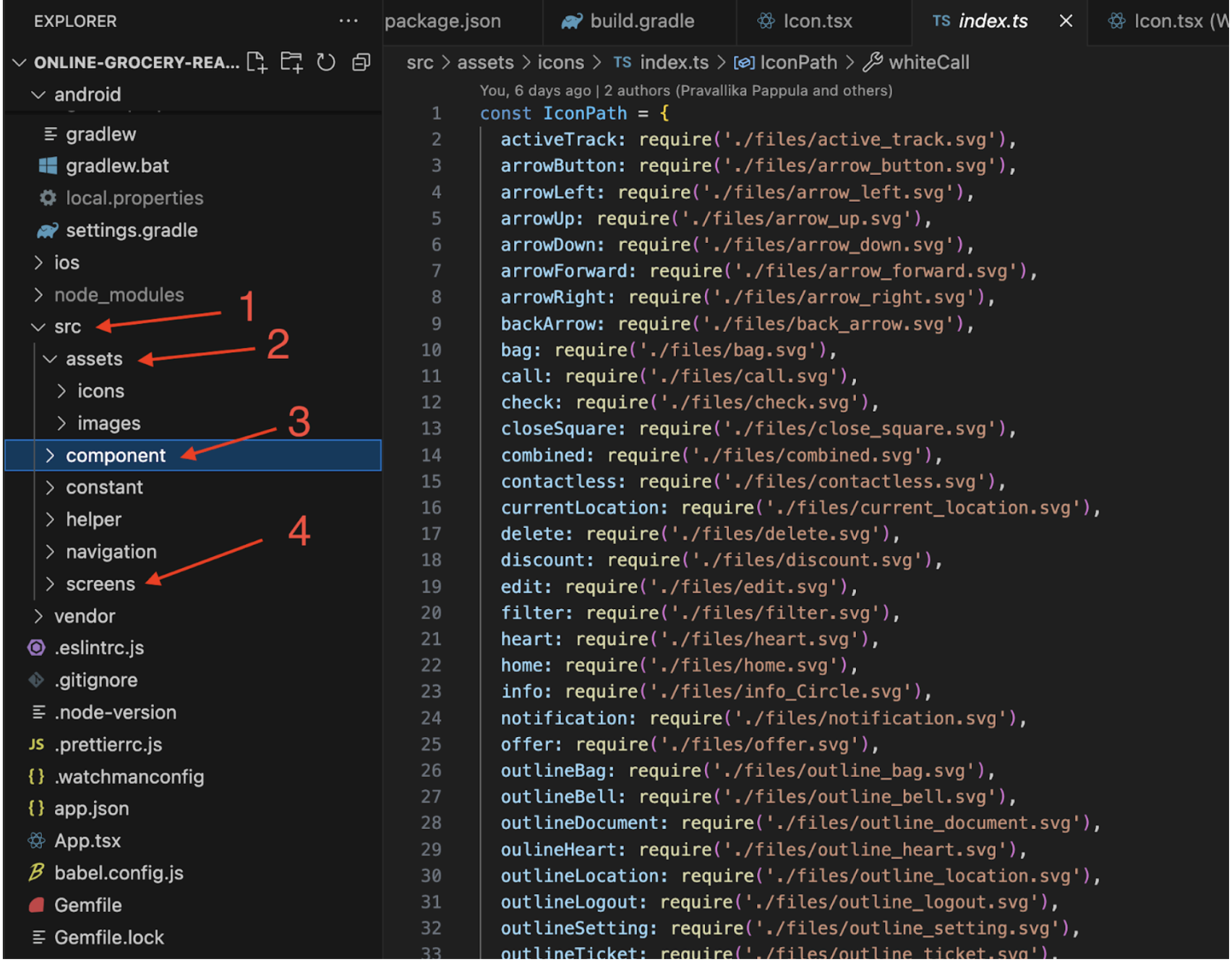
Task: Click the Windows icon next to gradlew.bat
Action: point(48,166)
